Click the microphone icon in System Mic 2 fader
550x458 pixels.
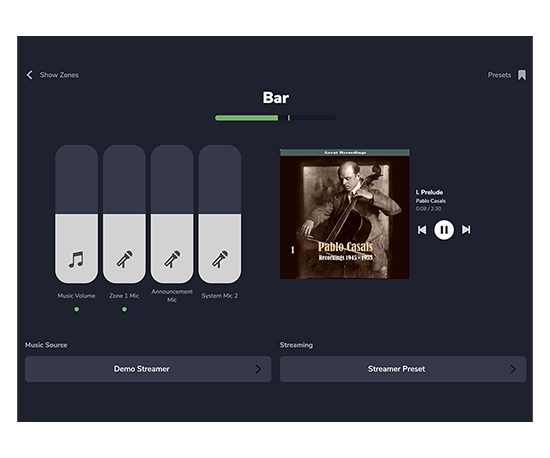click(220, 260)
